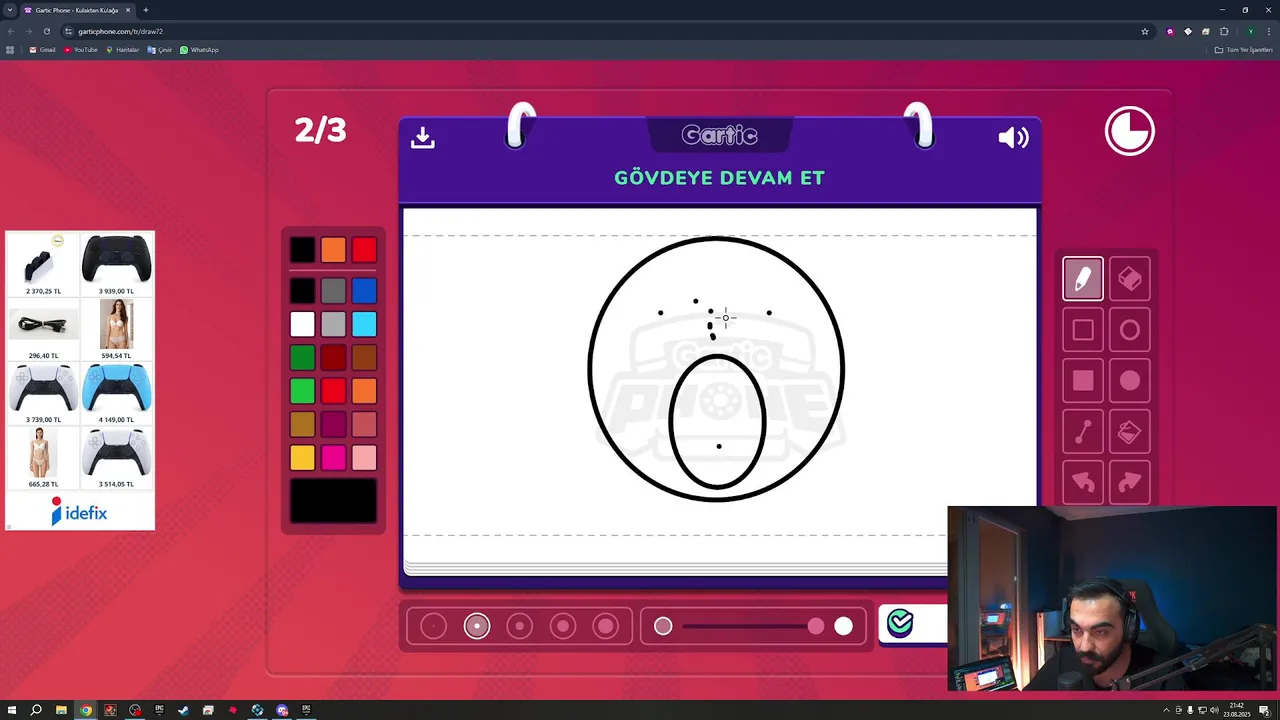The image size is (1280, 720).
Task: Click the address bar URL field
Action: [600, 31]
